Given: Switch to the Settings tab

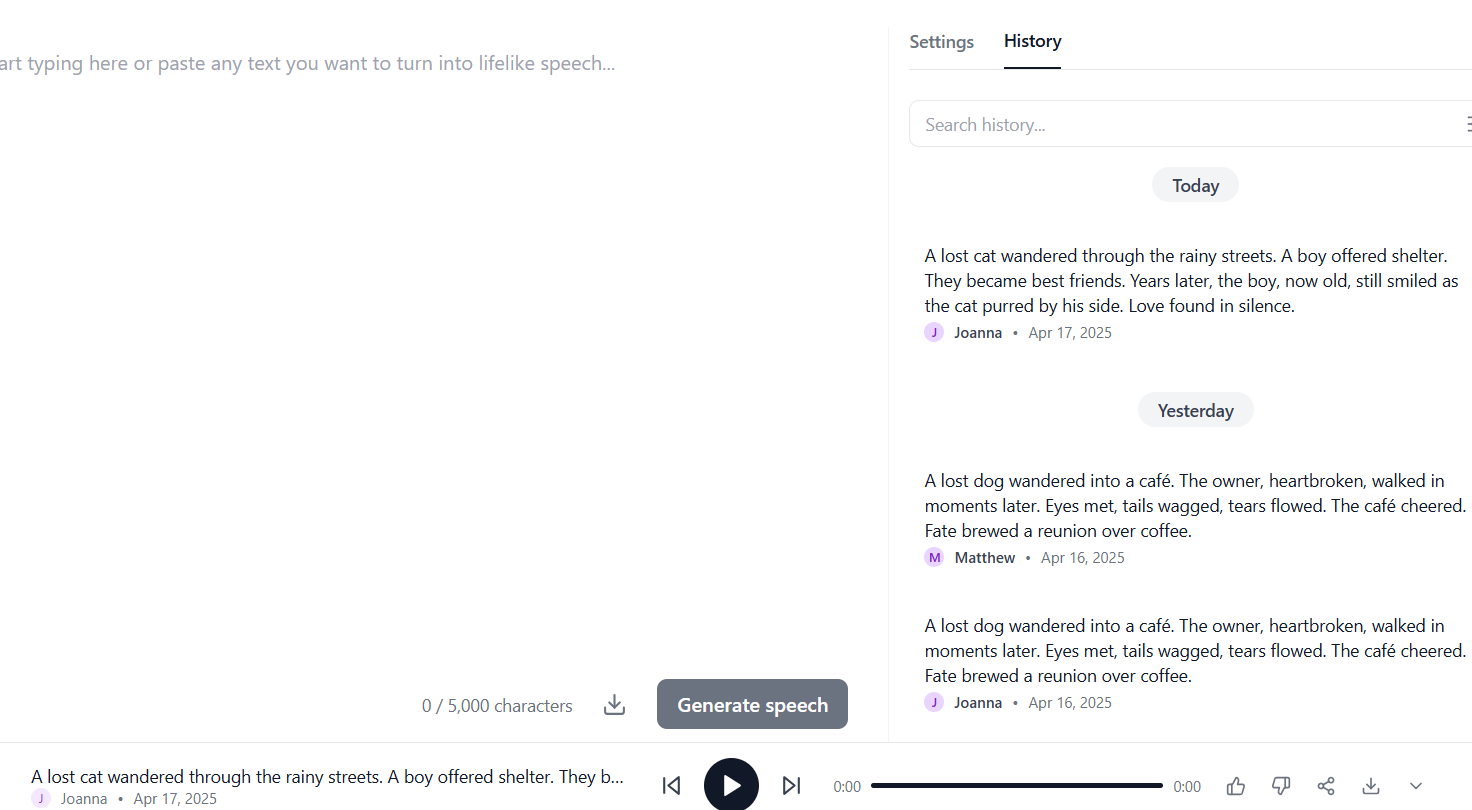Looking at the screenshot, I should 941,42.
